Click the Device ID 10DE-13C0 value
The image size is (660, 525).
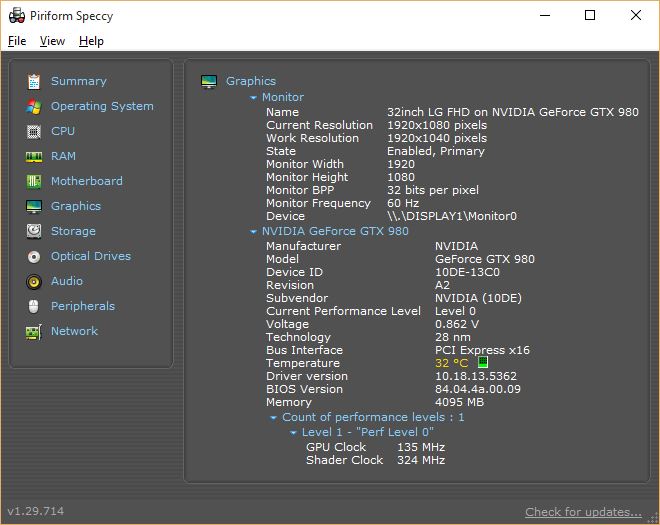tap(467, 272)
